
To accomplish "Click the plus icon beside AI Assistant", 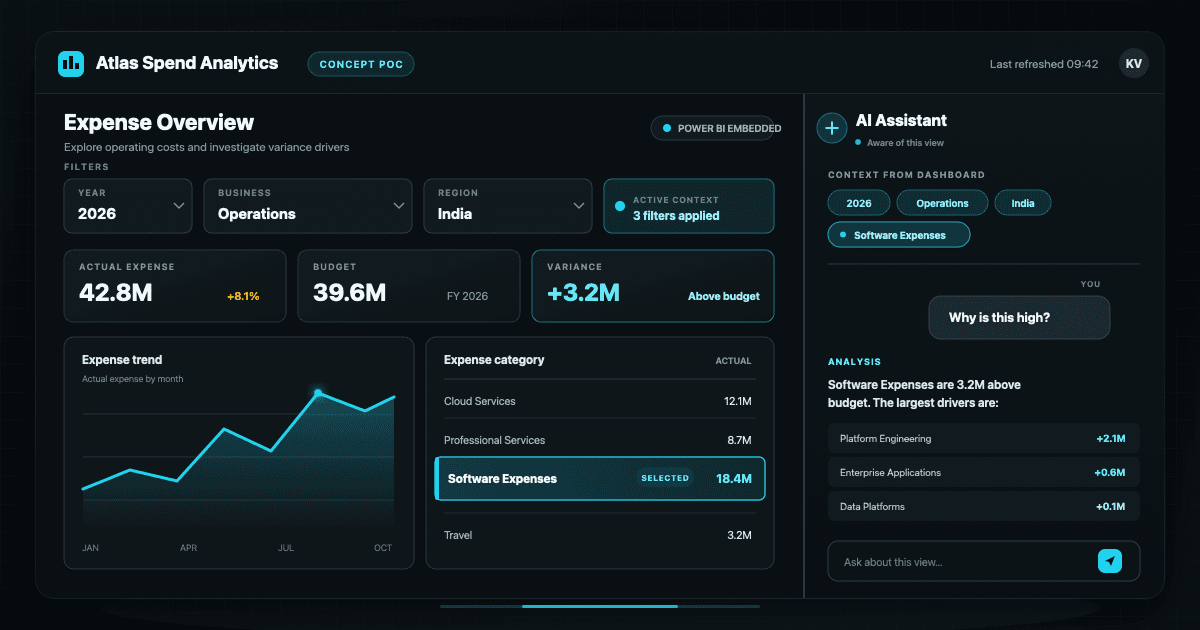I will pyautogui.click(x=832, y=128).
